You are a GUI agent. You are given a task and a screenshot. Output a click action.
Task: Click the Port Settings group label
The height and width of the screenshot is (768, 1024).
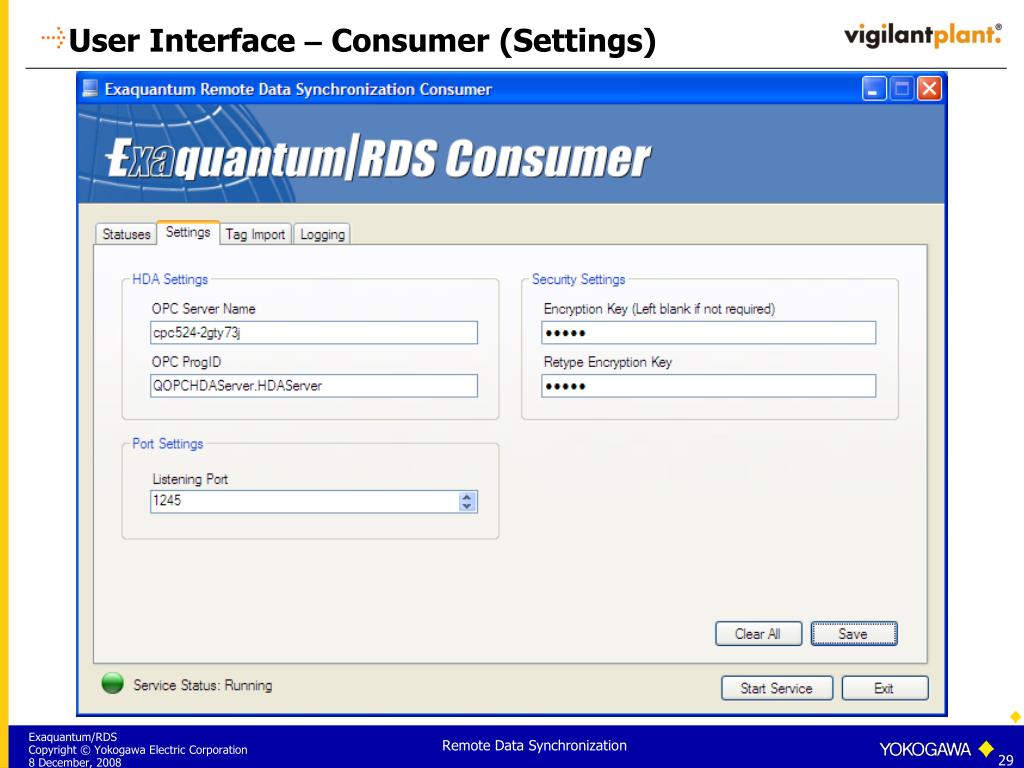point(168,443)
